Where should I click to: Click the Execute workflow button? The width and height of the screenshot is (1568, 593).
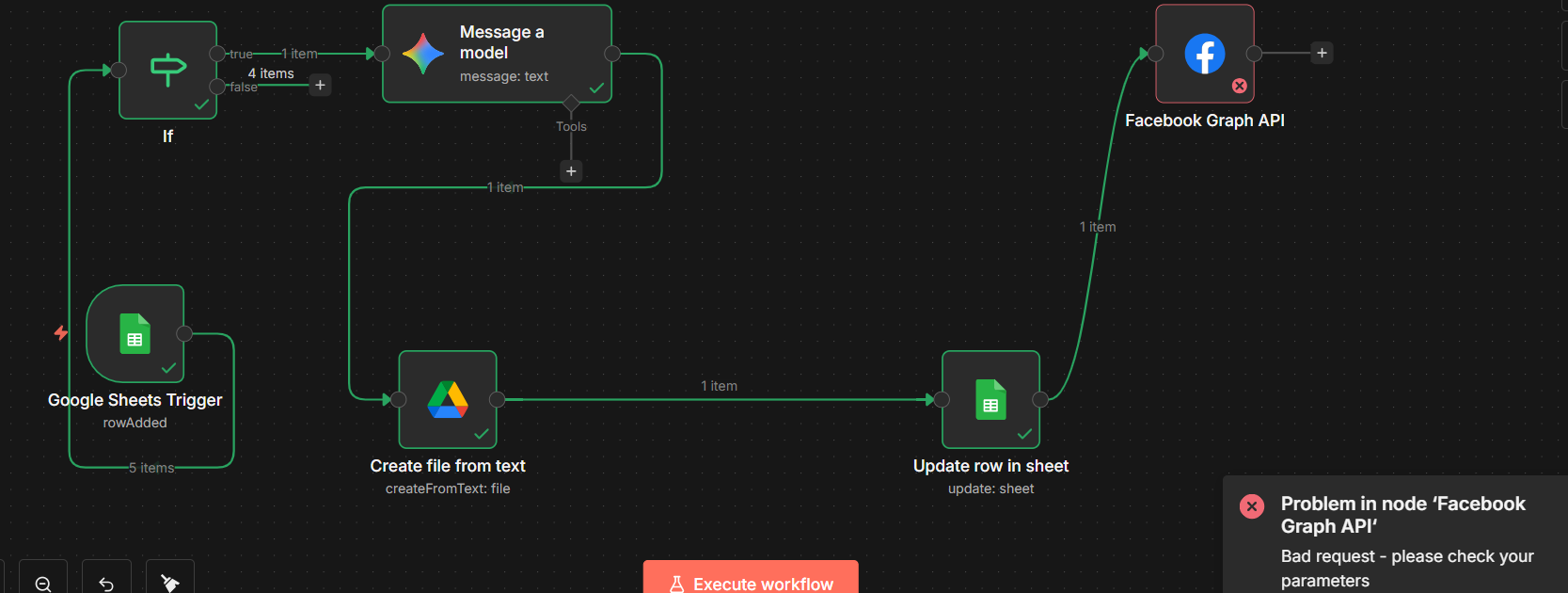click(x=751, y=578)
